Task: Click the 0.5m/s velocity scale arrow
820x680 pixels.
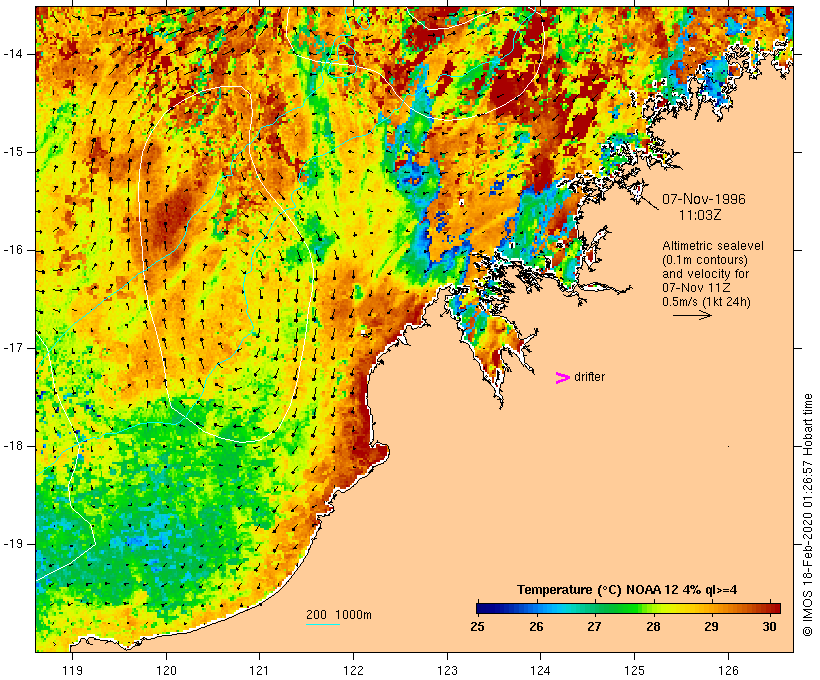Action: [692, 315]
